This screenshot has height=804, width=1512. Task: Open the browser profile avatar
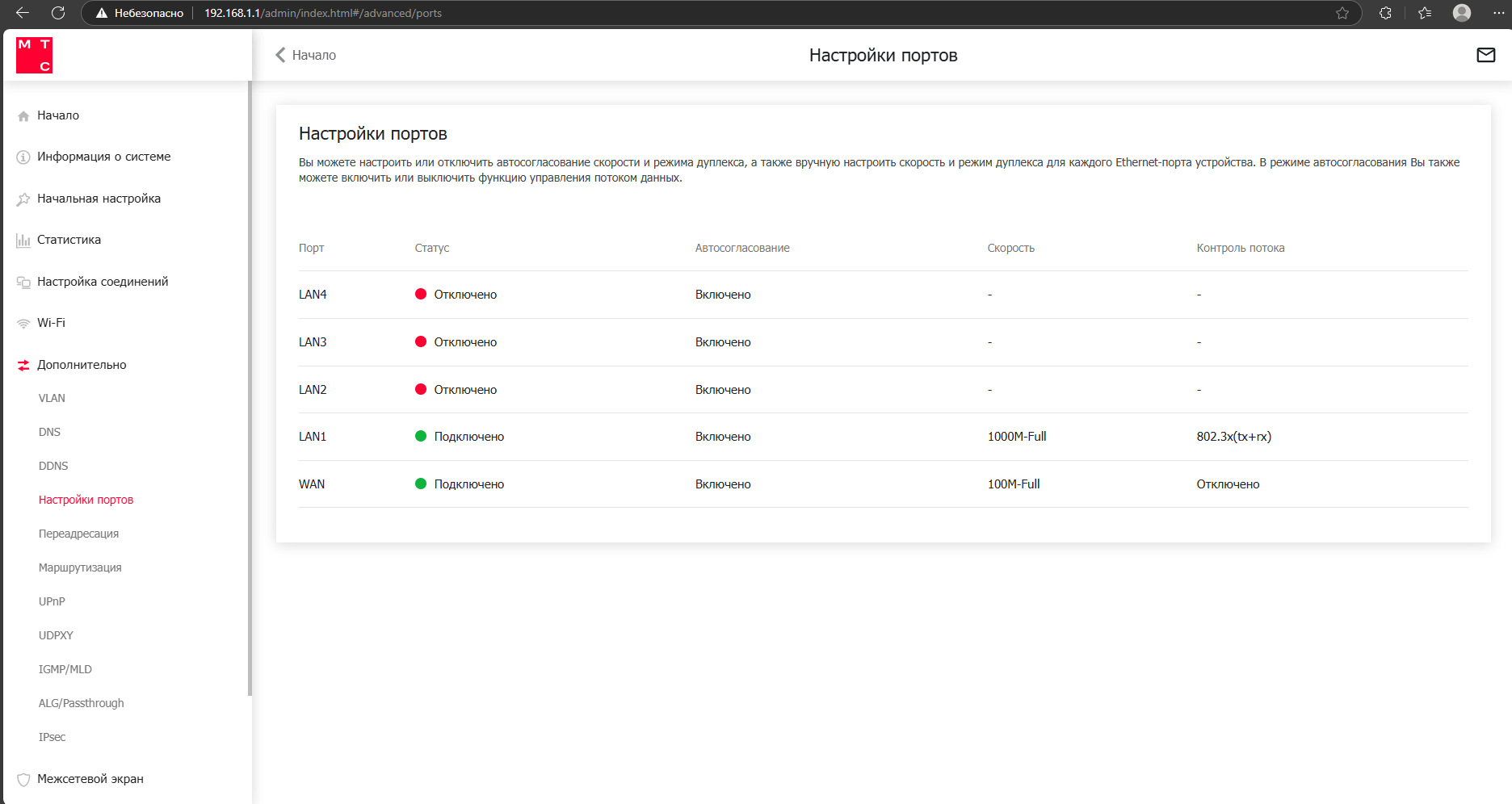pyautogui.click(x=1461, y=13)
